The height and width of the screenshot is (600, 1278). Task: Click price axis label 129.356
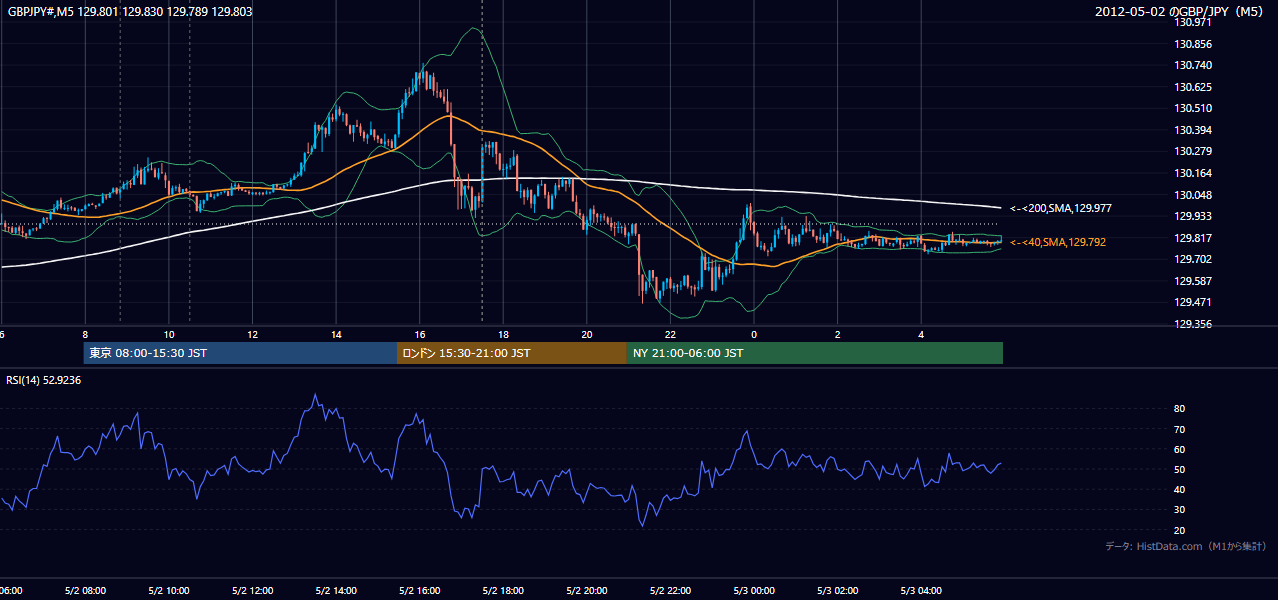pyautogui.click(x=1194, y=324)
